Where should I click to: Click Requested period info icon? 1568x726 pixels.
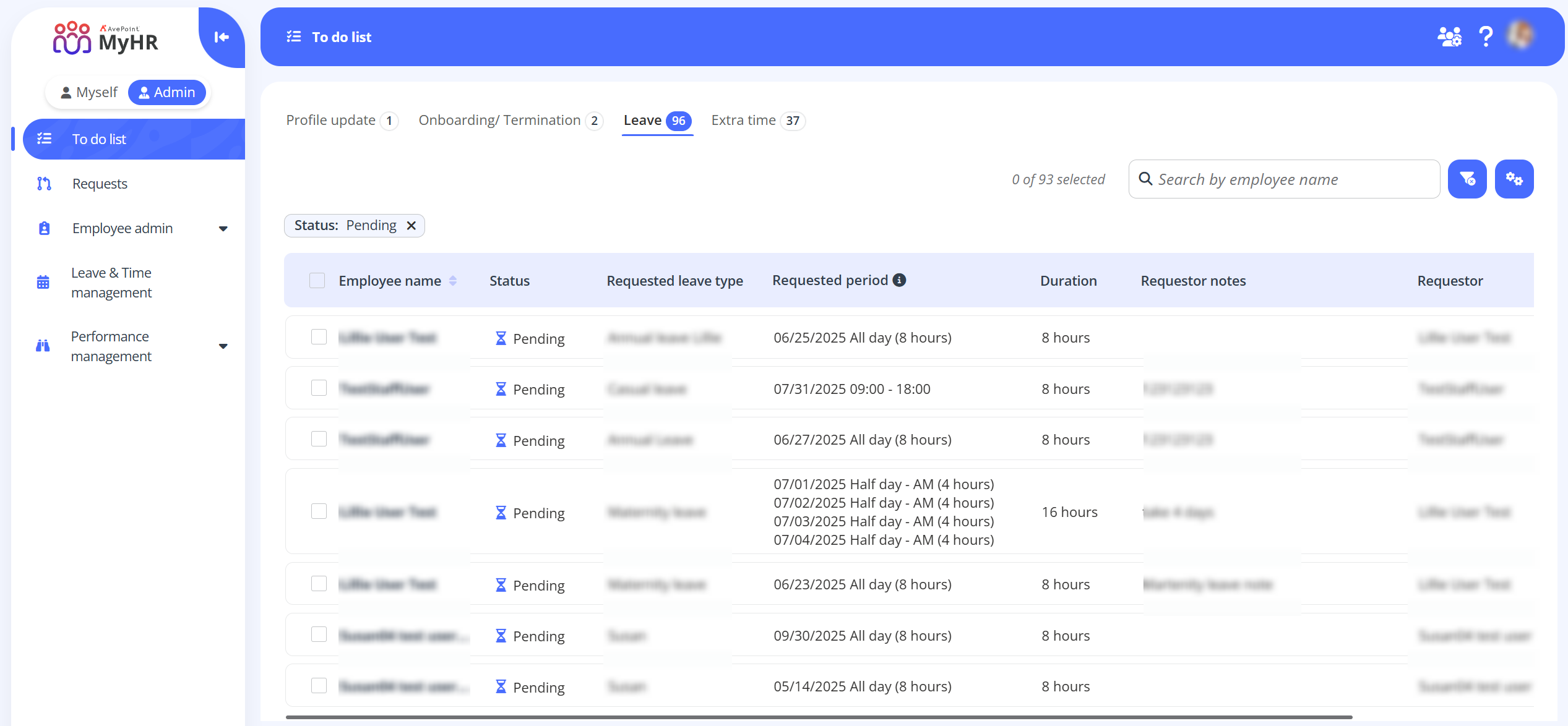(x=899, y=280)
